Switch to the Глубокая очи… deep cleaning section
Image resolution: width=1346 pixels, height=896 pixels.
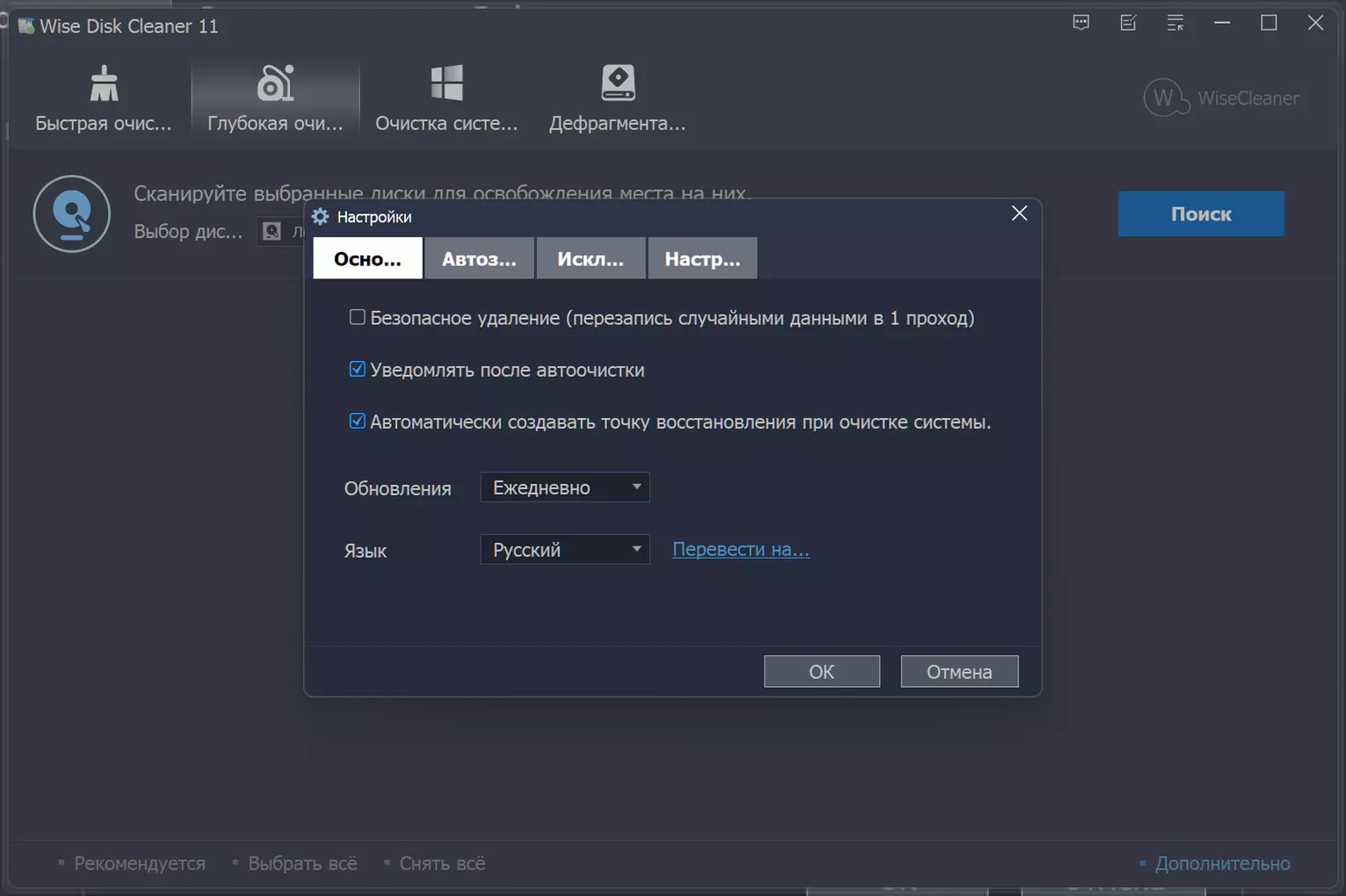pyautogui.click(x=275, y=98)
